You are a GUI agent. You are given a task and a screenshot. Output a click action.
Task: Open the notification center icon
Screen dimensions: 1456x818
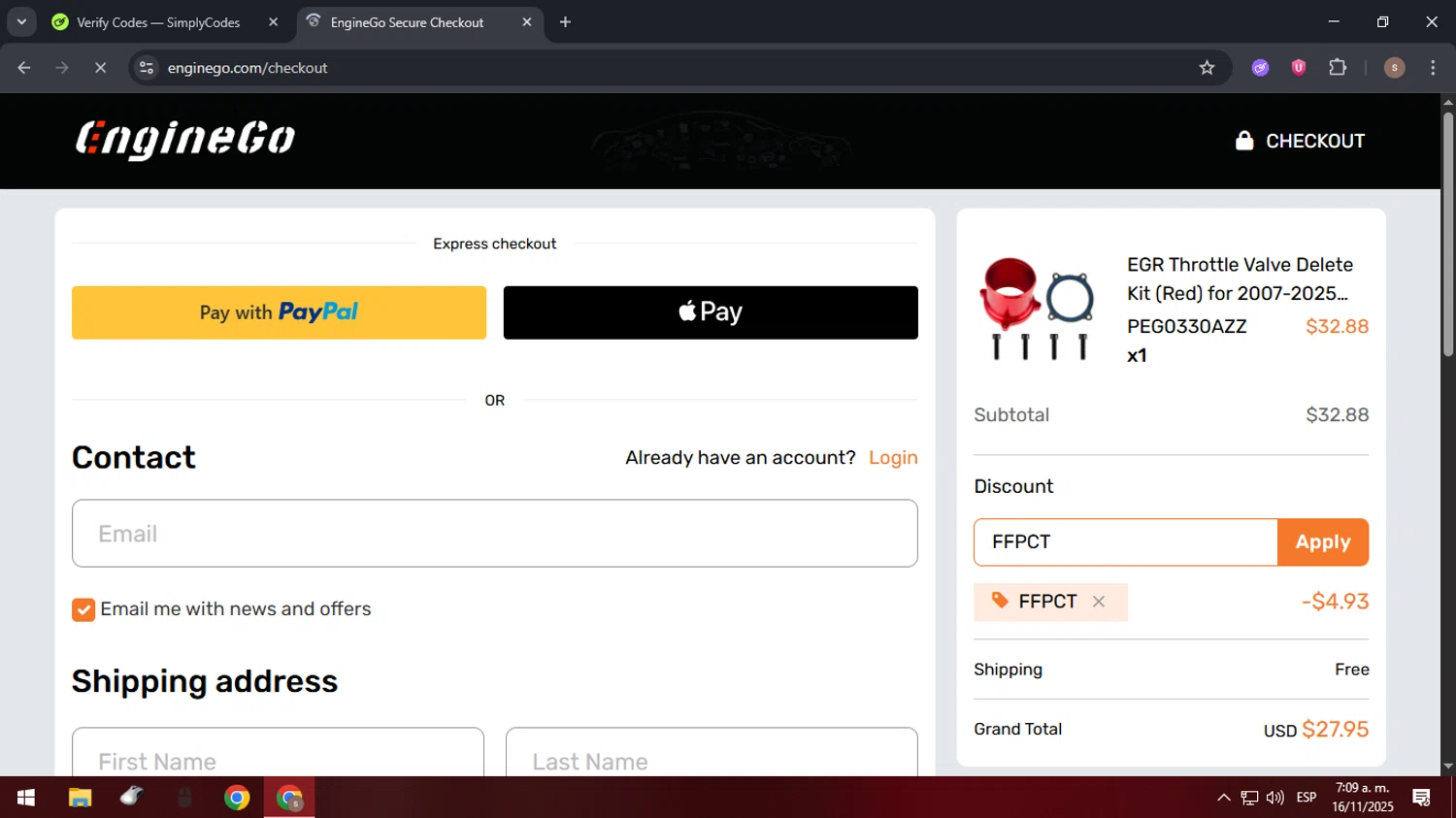[x=1422, y=798]
